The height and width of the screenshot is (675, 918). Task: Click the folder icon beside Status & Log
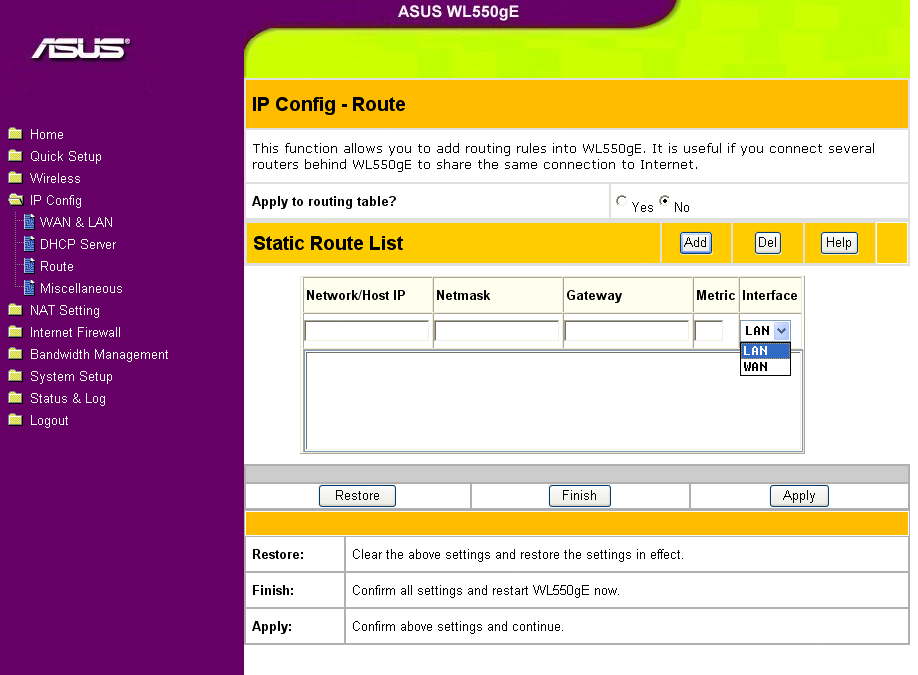[x=16, y=398]
